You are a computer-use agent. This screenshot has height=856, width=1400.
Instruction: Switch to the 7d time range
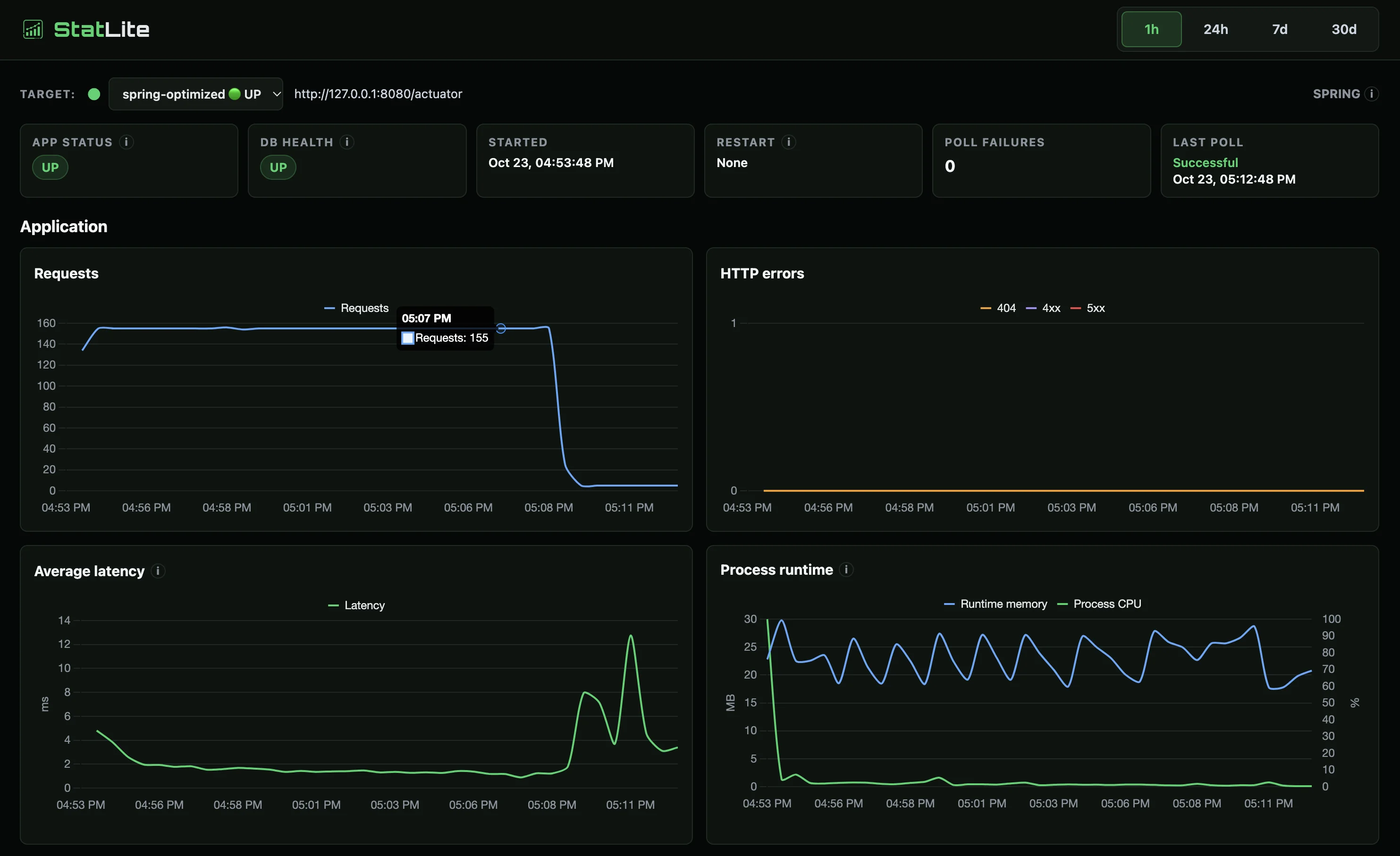(x=1280, y=30)
